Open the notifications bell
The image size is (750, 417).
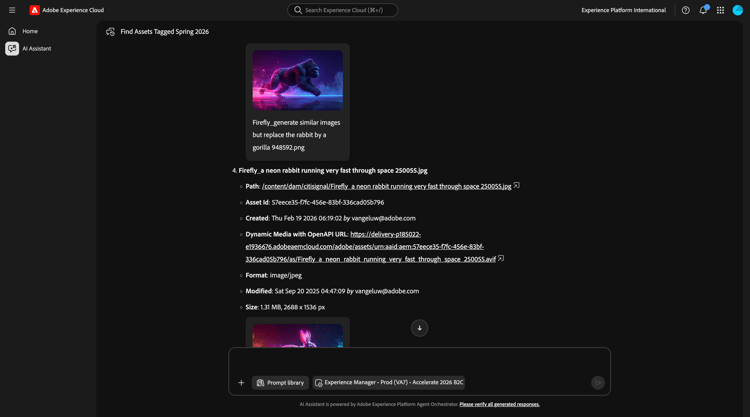[x=703, y=10]
